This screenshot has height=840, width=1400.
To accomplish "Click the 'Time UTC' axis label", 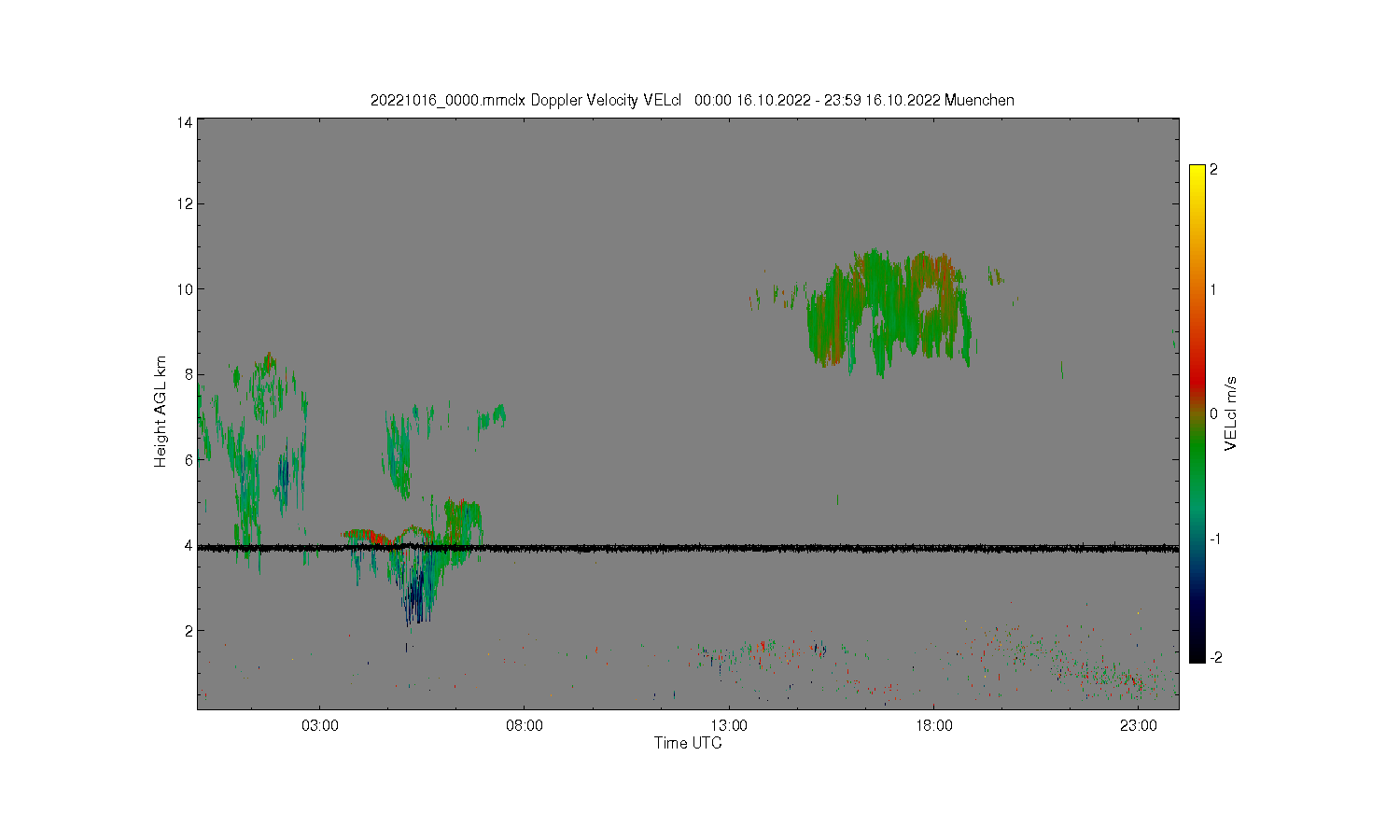I will click(688, 744).
